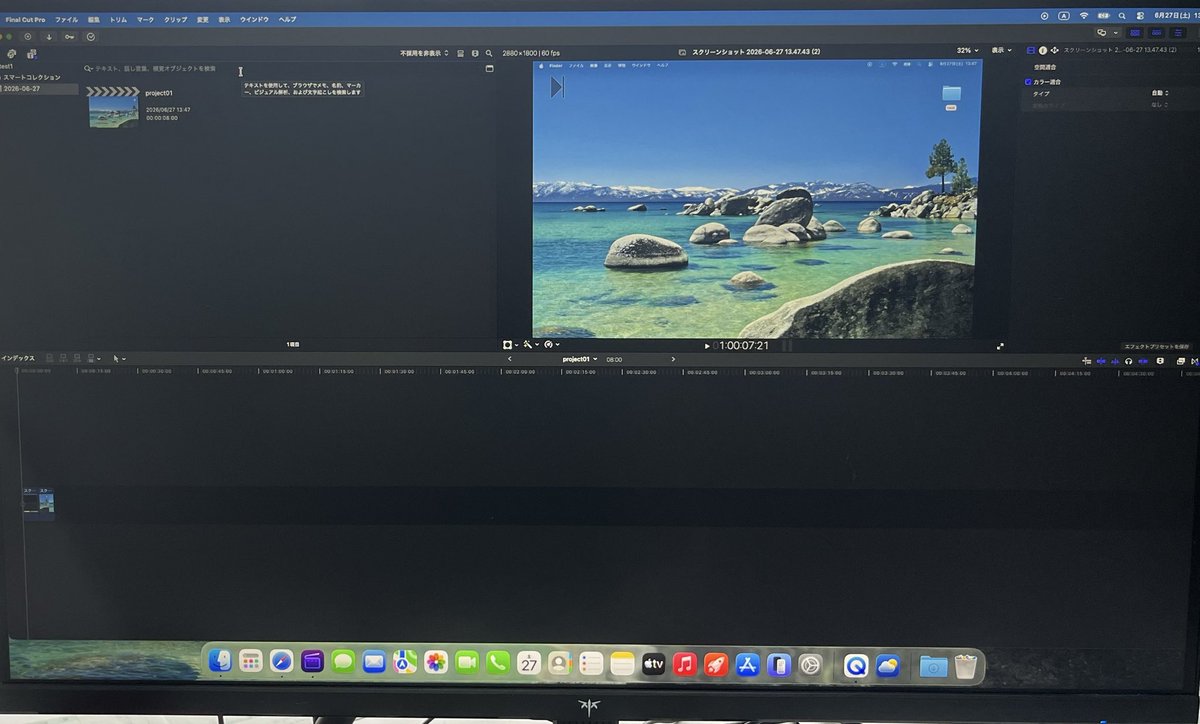1200x724 pixels.
Task: Show the titles and generators sidebar
Action: [x=32, y=55]
